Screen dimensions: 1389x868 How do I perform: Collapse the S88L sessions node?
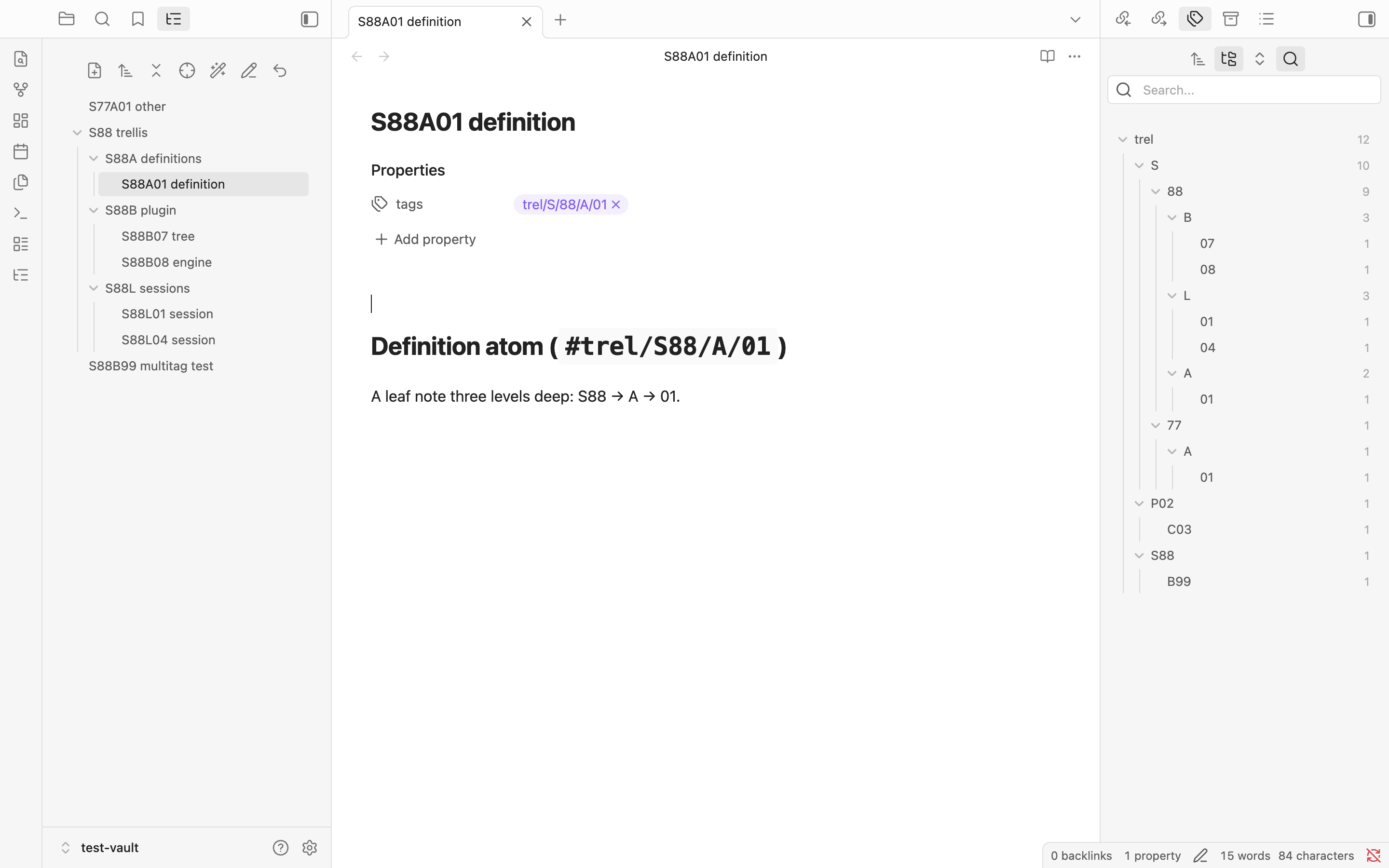point(94,288)
